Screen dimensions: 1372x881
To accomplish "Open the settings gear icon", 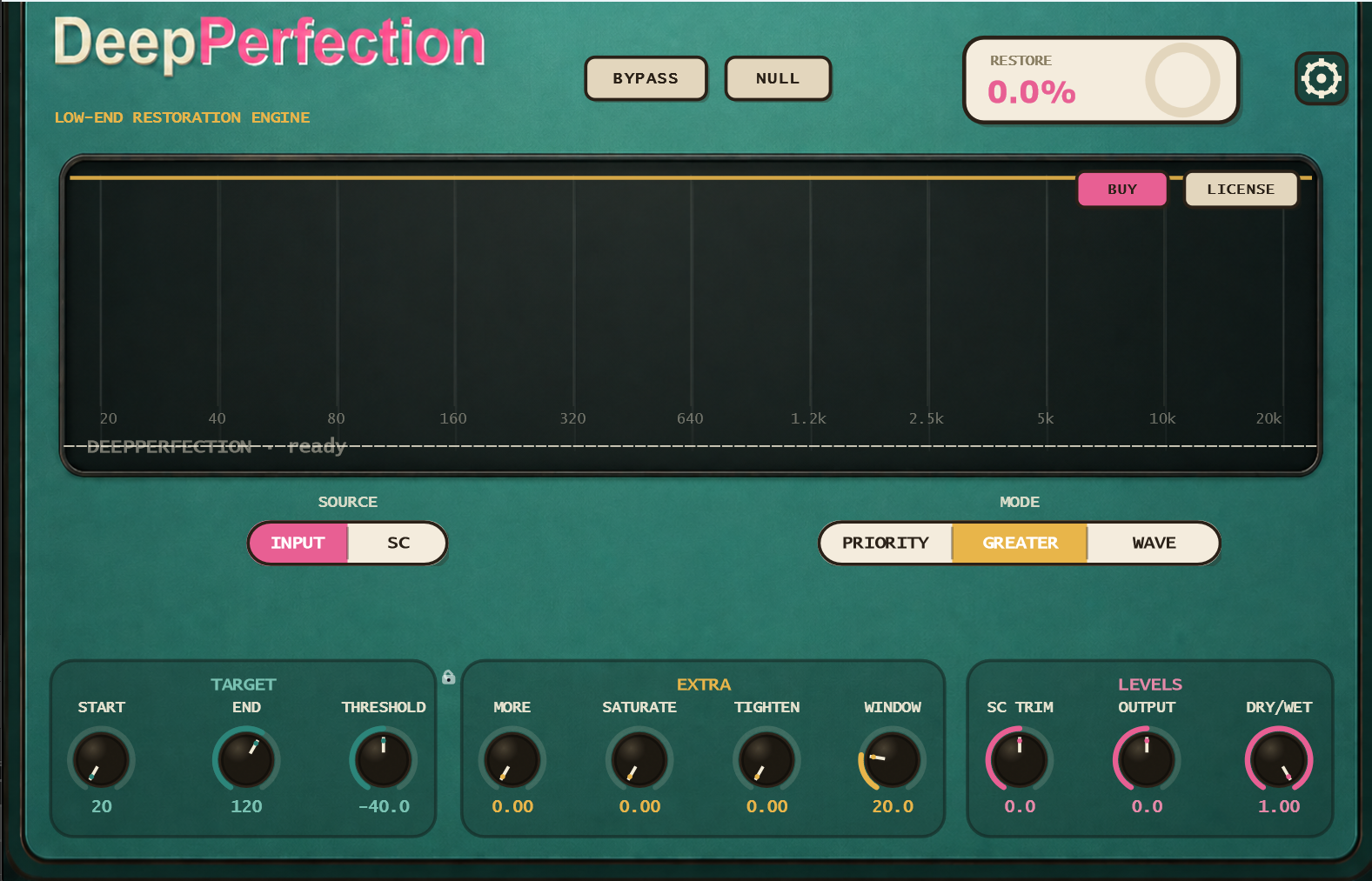I will point(1321,79).
